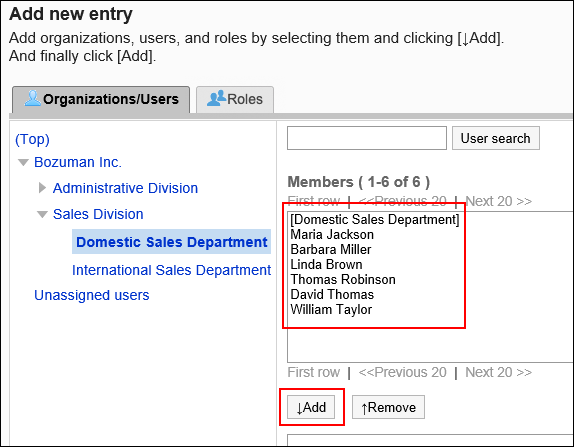Select Administrative Division organization
The image size is (574, 447).
click(x=125, y=188)
